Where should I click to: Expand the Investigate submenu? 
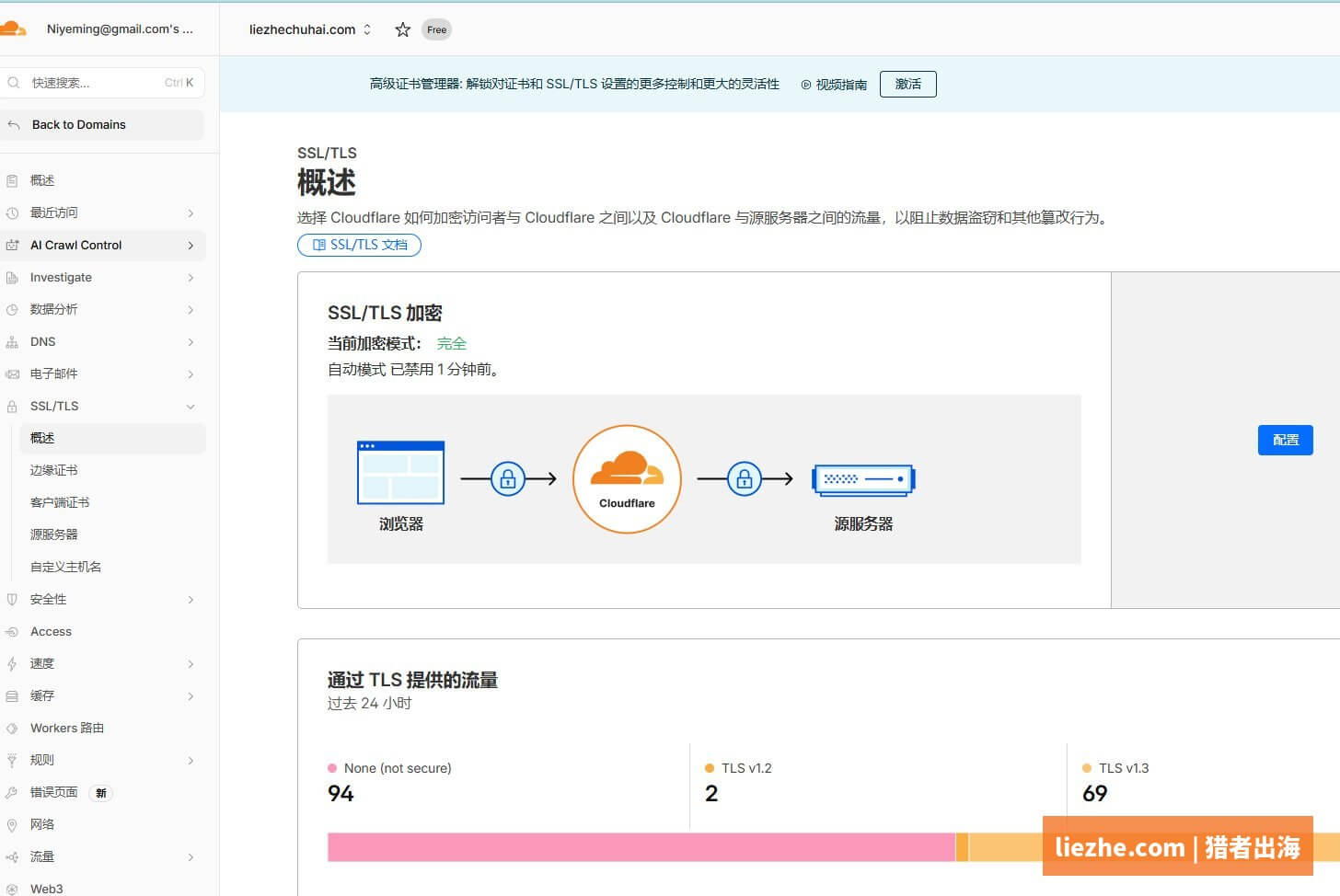point(191,277)
